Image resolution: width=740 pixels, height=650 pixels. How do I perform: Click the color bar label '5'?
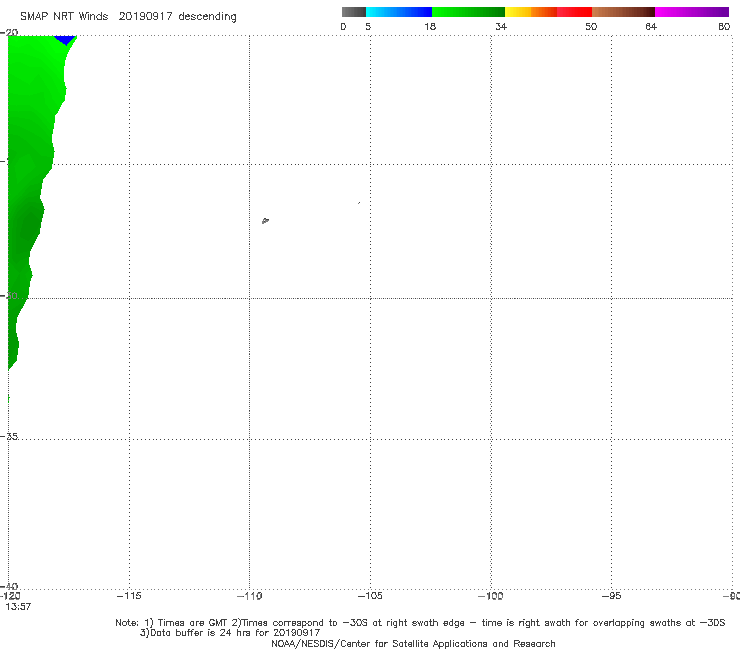click(368, 26)
